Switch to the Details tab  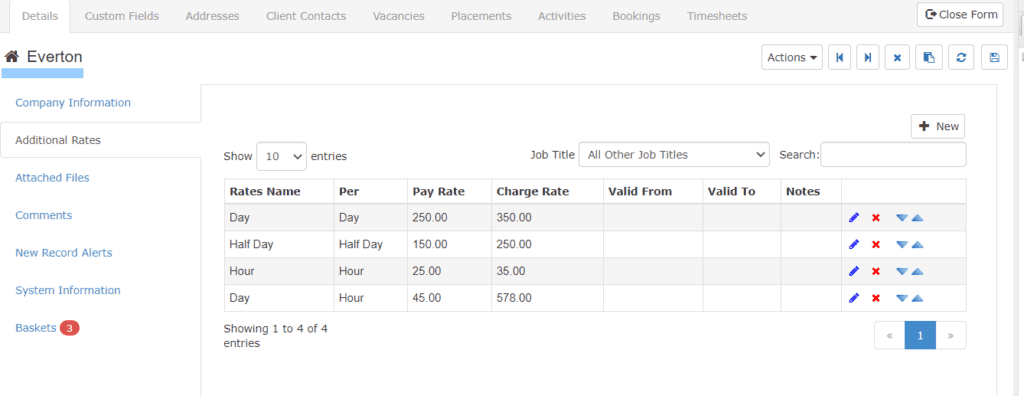coord(40,16)
